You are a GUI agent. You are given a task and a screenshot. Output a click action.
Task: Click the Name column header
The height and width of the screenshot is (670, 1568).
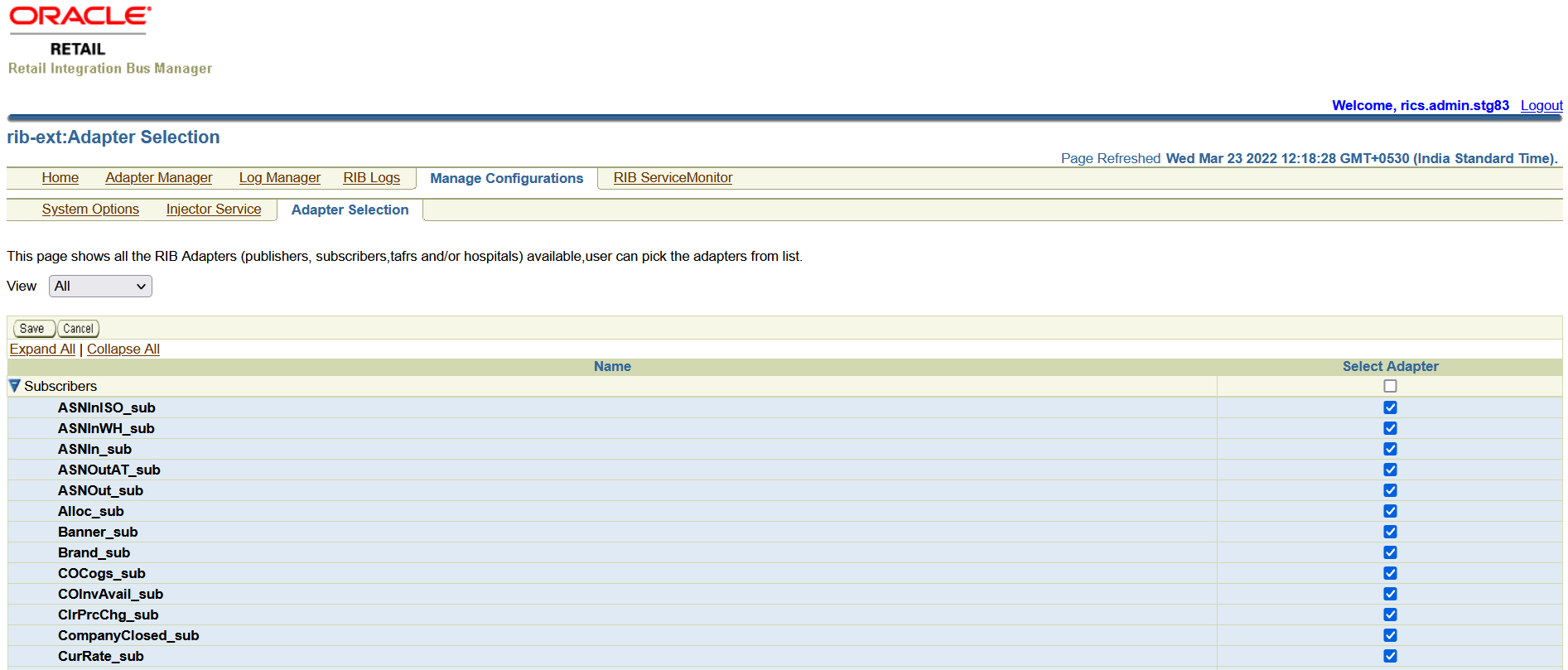pyautogui.click(x=612, y=367)
